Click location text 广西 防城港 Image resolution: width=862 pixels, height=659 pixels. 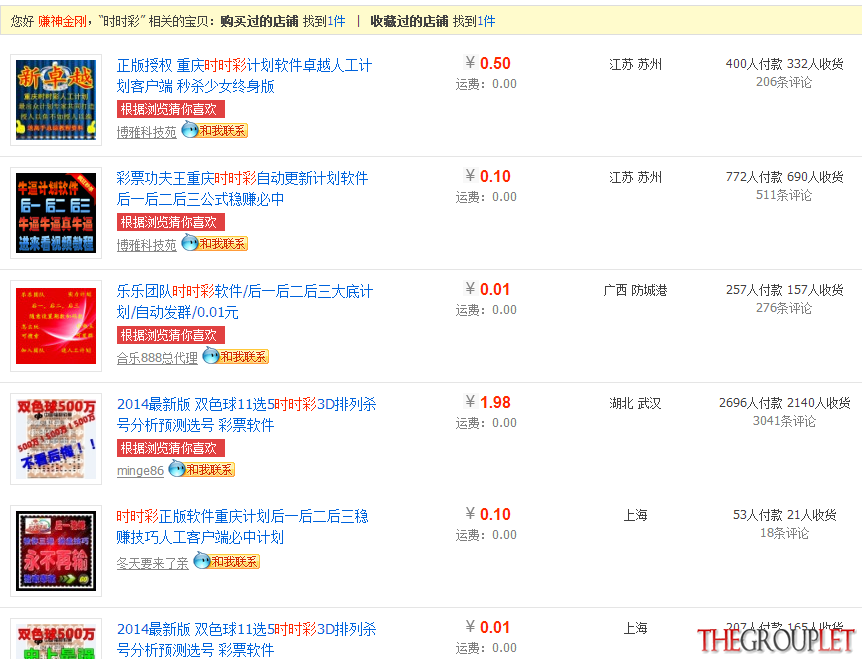pos(636,290)
